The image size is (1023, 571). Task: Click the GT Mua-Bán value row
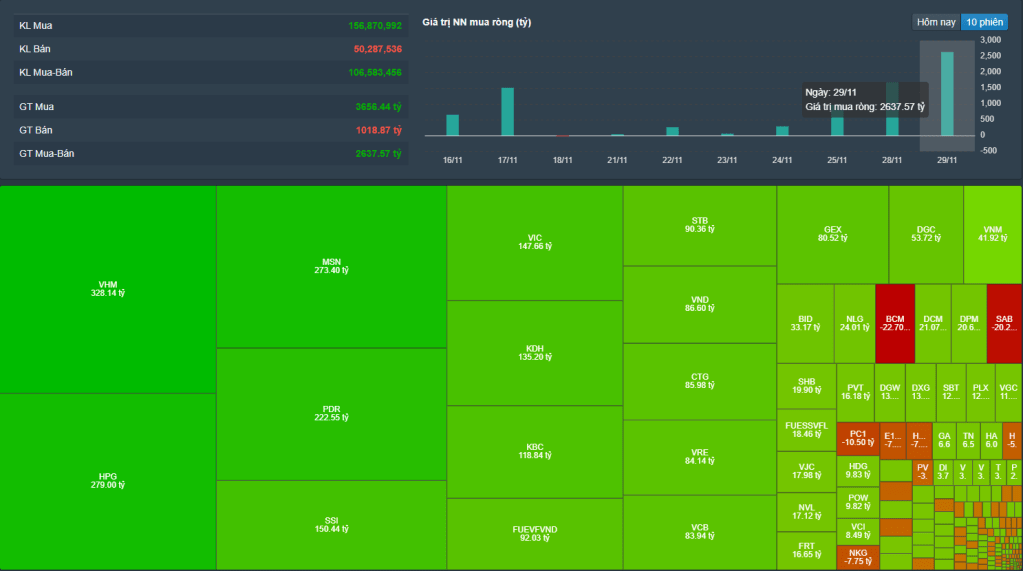(210, 154)
